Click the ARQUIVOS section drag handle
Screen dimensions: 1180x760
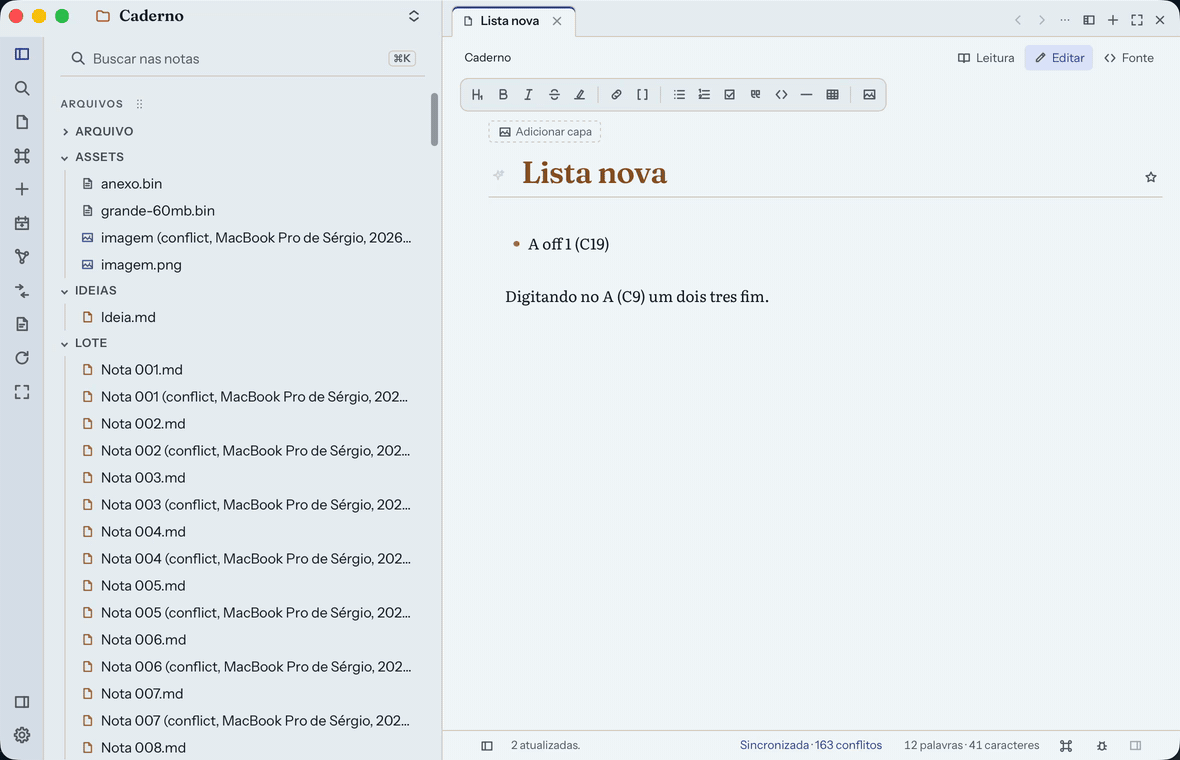[x=139, y=104]
